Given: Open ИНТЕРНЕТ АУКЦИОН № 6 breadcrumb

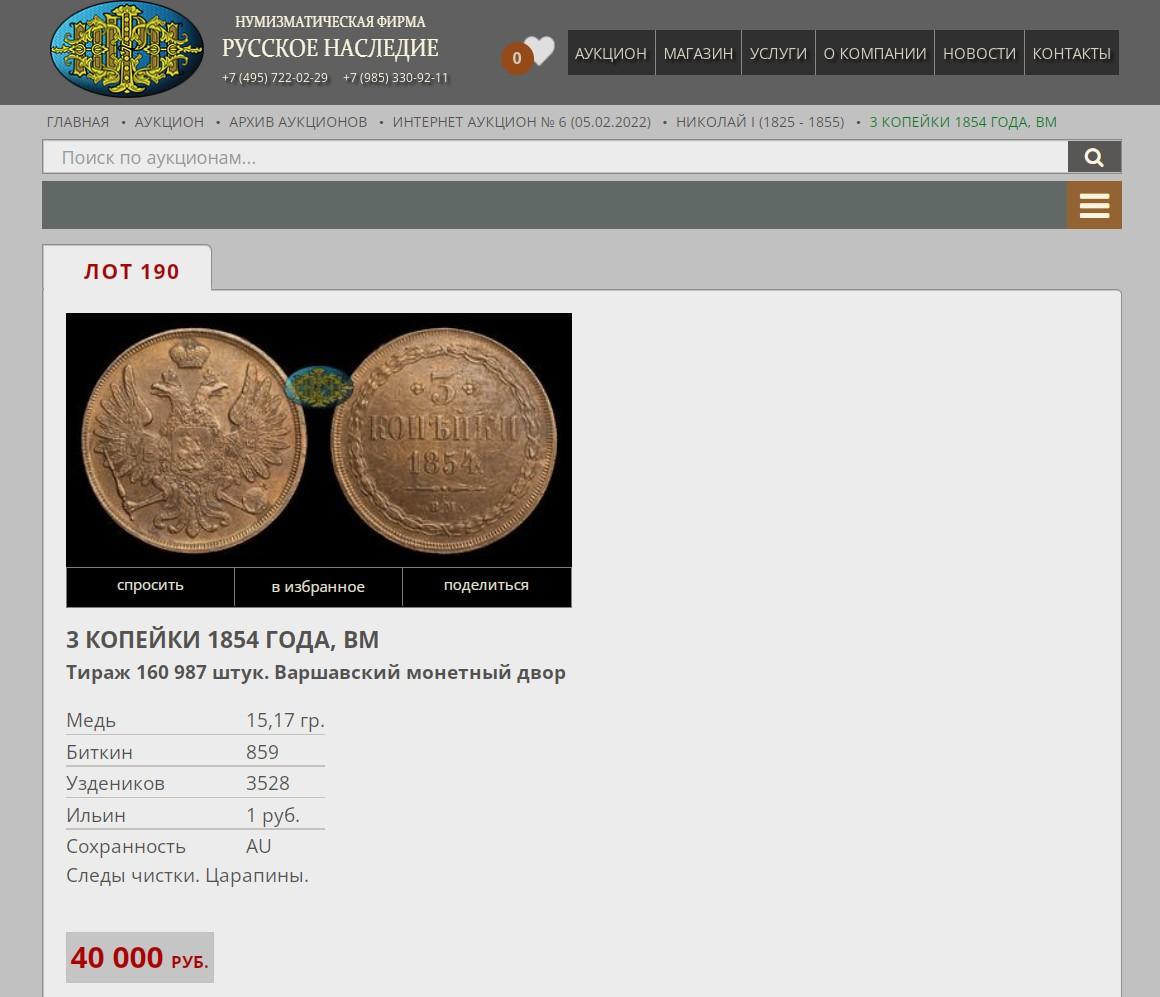Looking at the screenshot, I should click(x=522, y=122).
